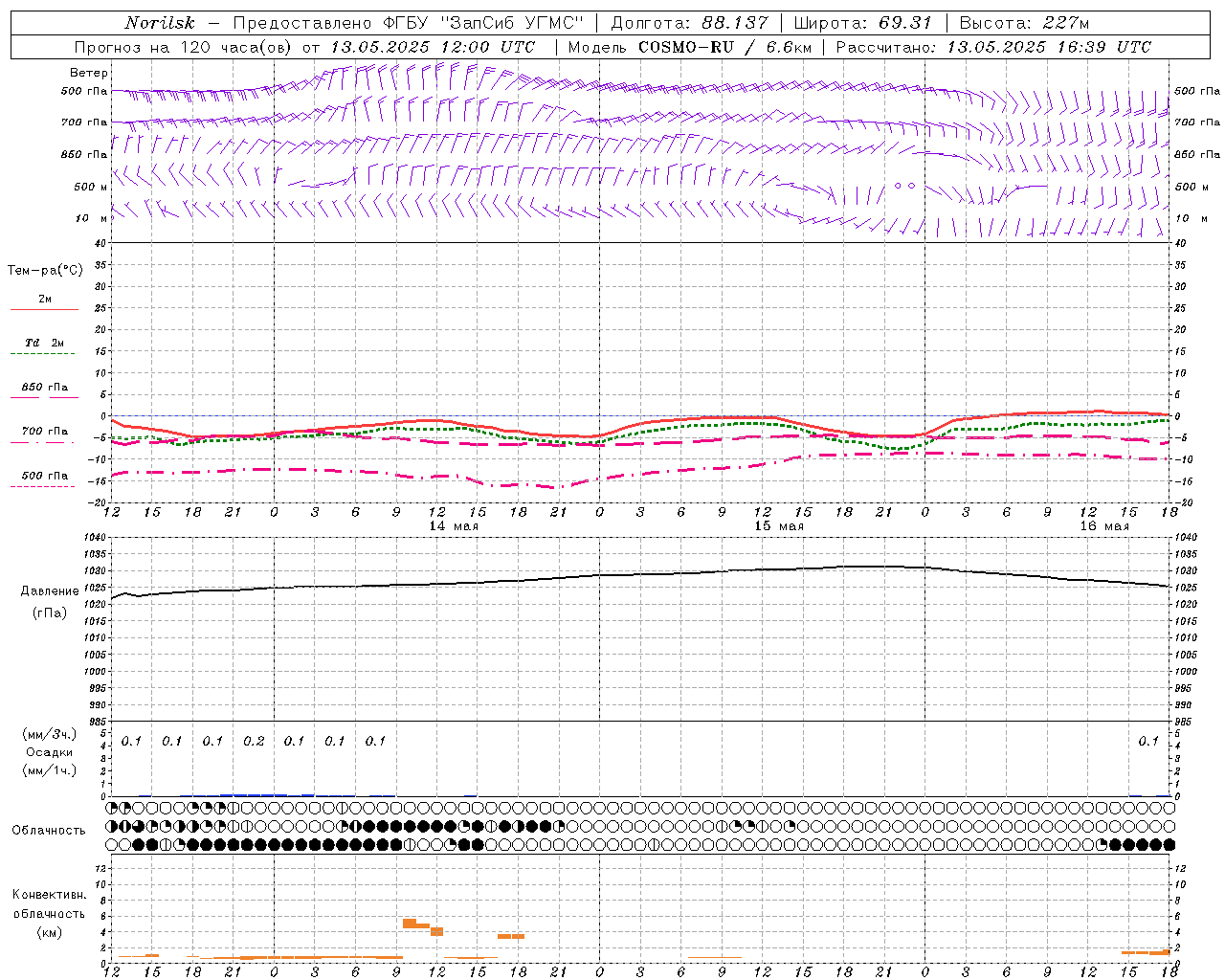The width and height of the screenshot is (1225, 980).
Task: Click the green dashed "Td 2м" legend line
Action: click(x=42, y=354)
